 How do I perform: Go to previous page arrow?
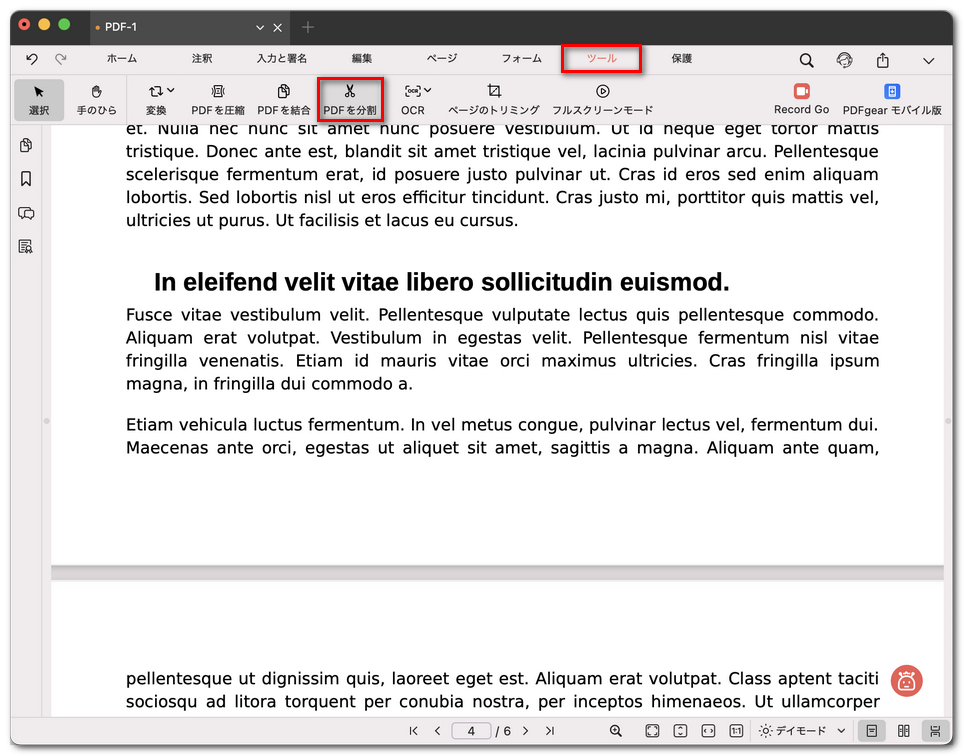click(x=438, y=731)
